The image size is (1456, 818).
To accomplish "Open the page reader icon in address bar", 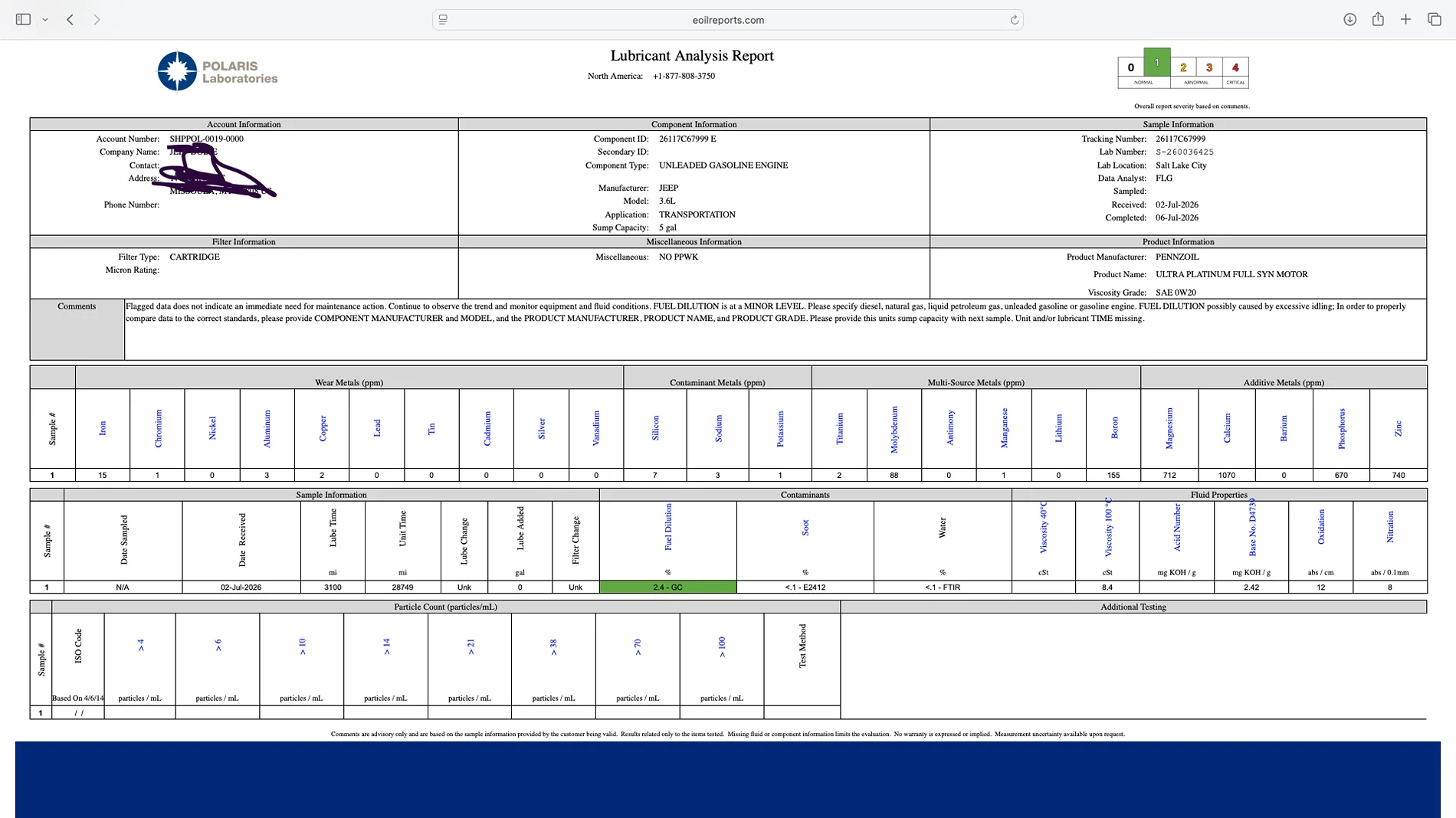I will point(443,20).
